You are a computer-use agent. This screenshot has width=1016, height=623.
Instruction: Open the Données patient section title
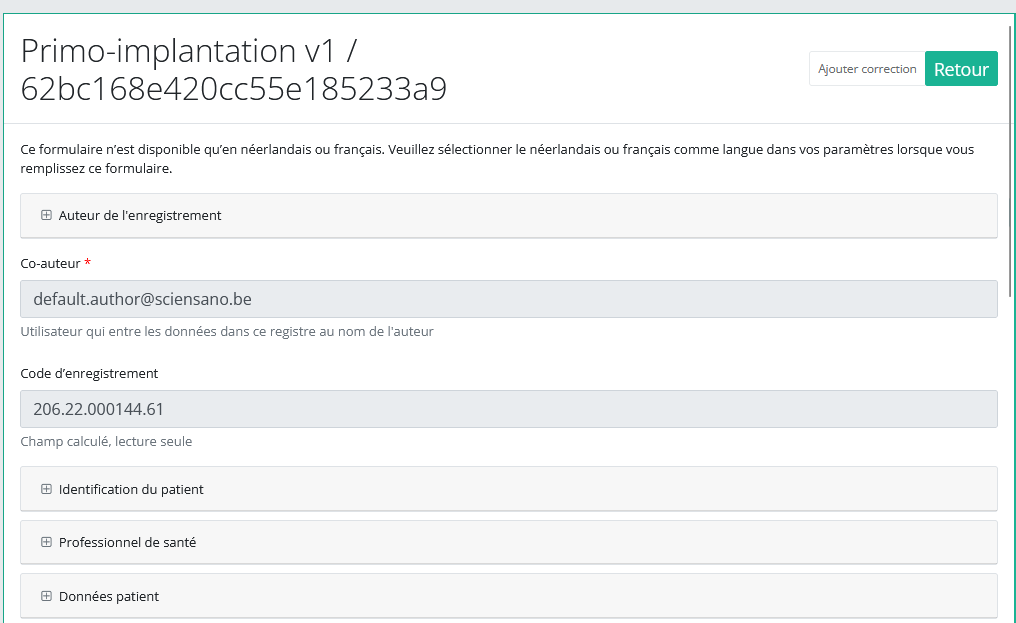[x=109, y=596]
